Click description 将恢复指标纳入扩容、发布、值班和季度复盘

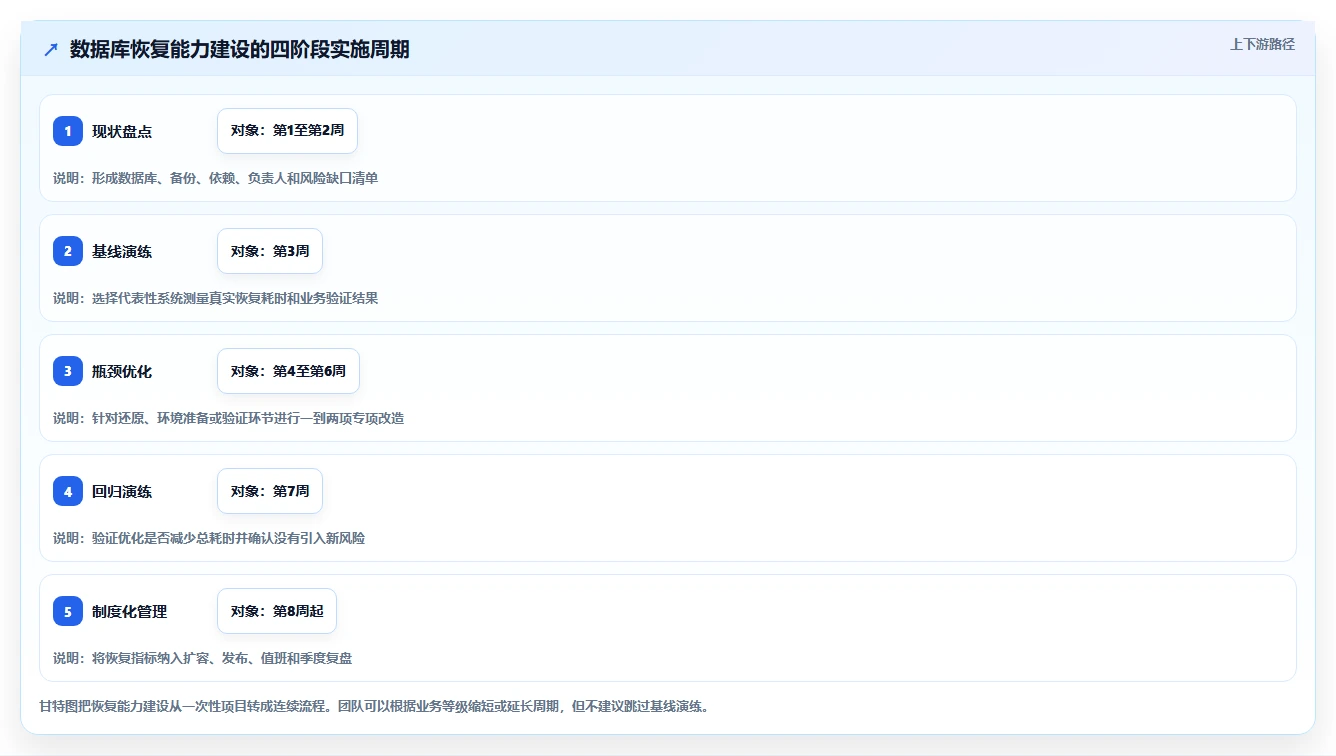coord(222,658)
